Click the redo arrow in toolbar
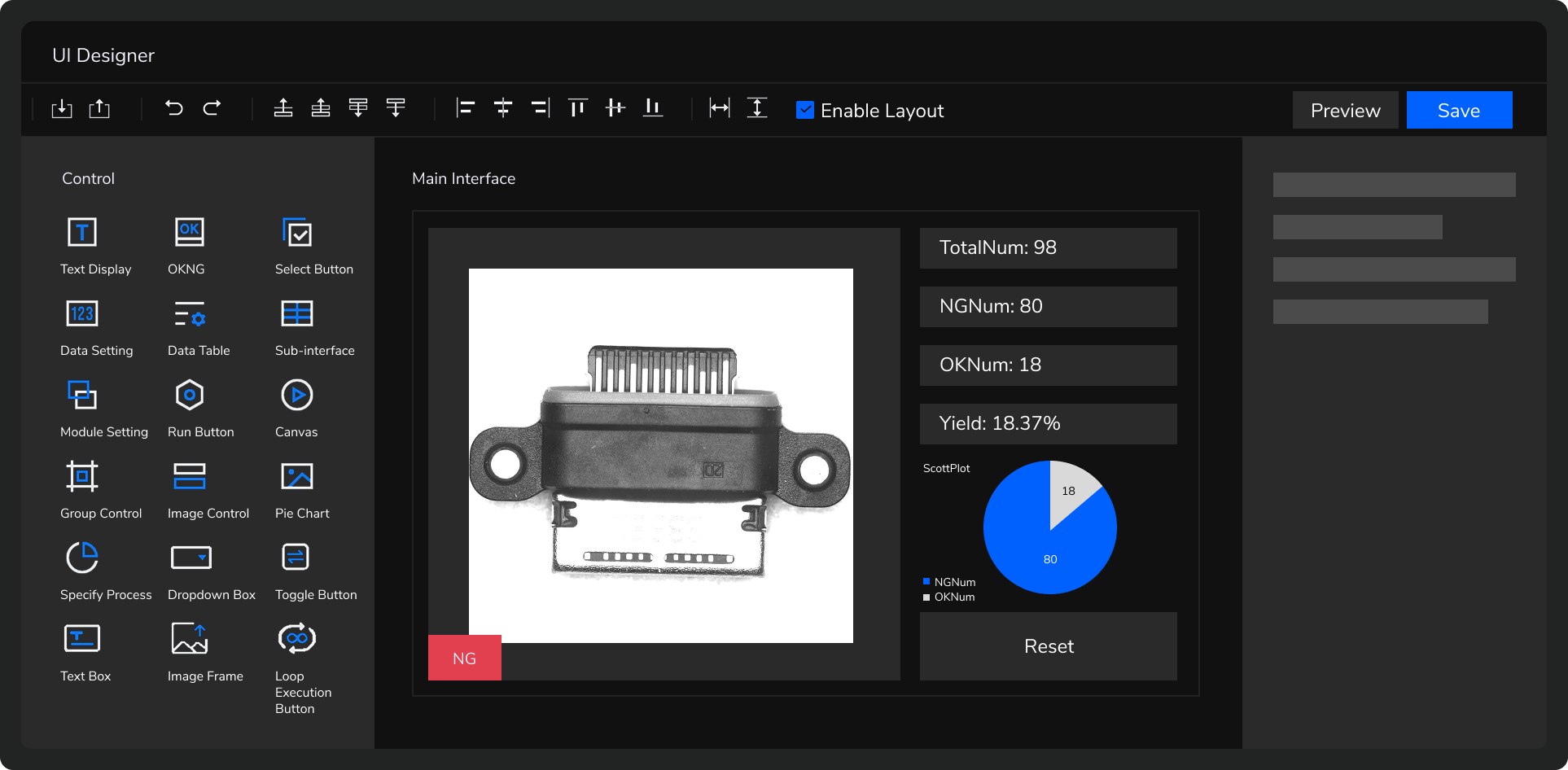Image resolution: width=1568 pixels, height=770 pixels. point(212,108)
